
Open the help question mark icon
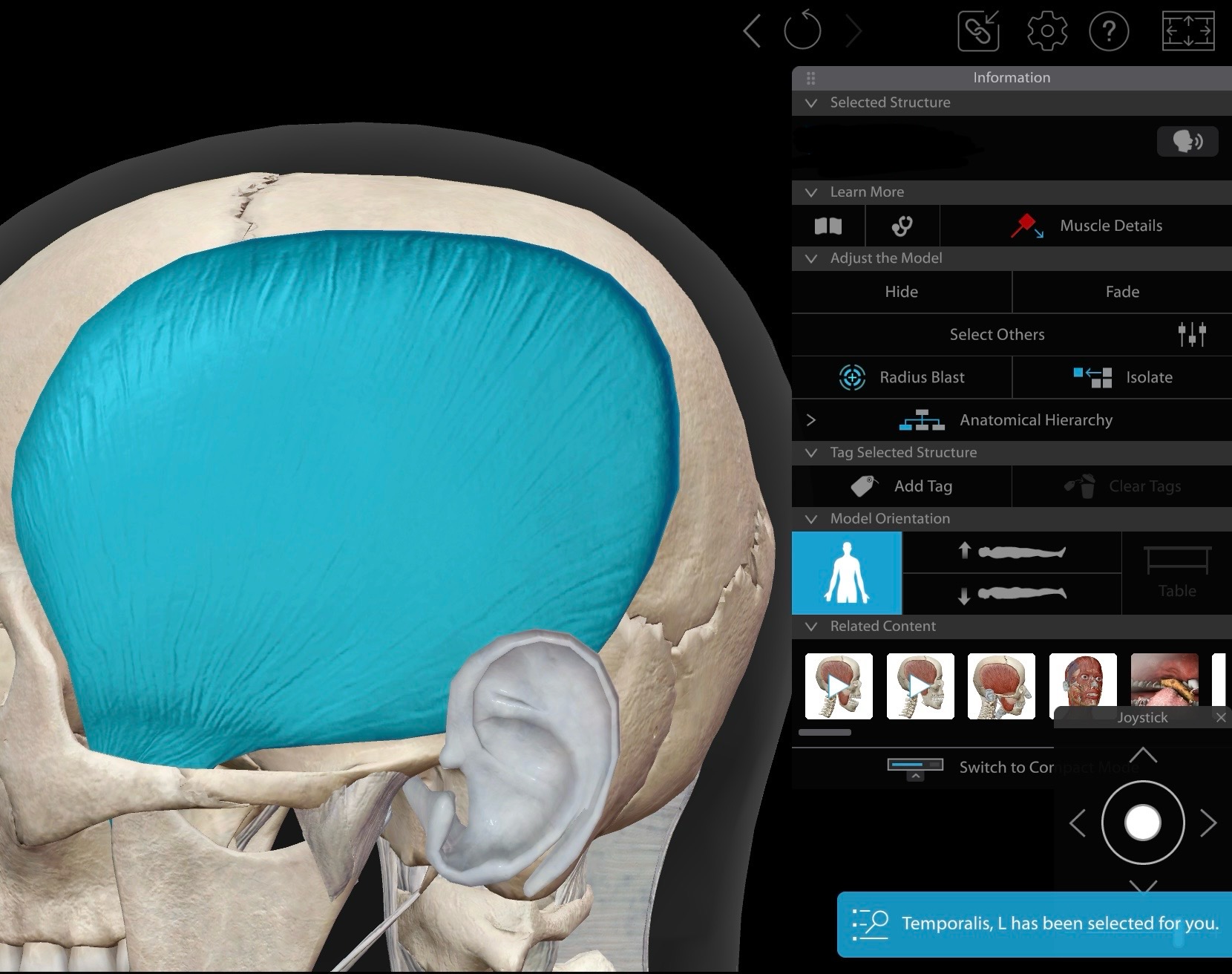(x=1109, y=31)
